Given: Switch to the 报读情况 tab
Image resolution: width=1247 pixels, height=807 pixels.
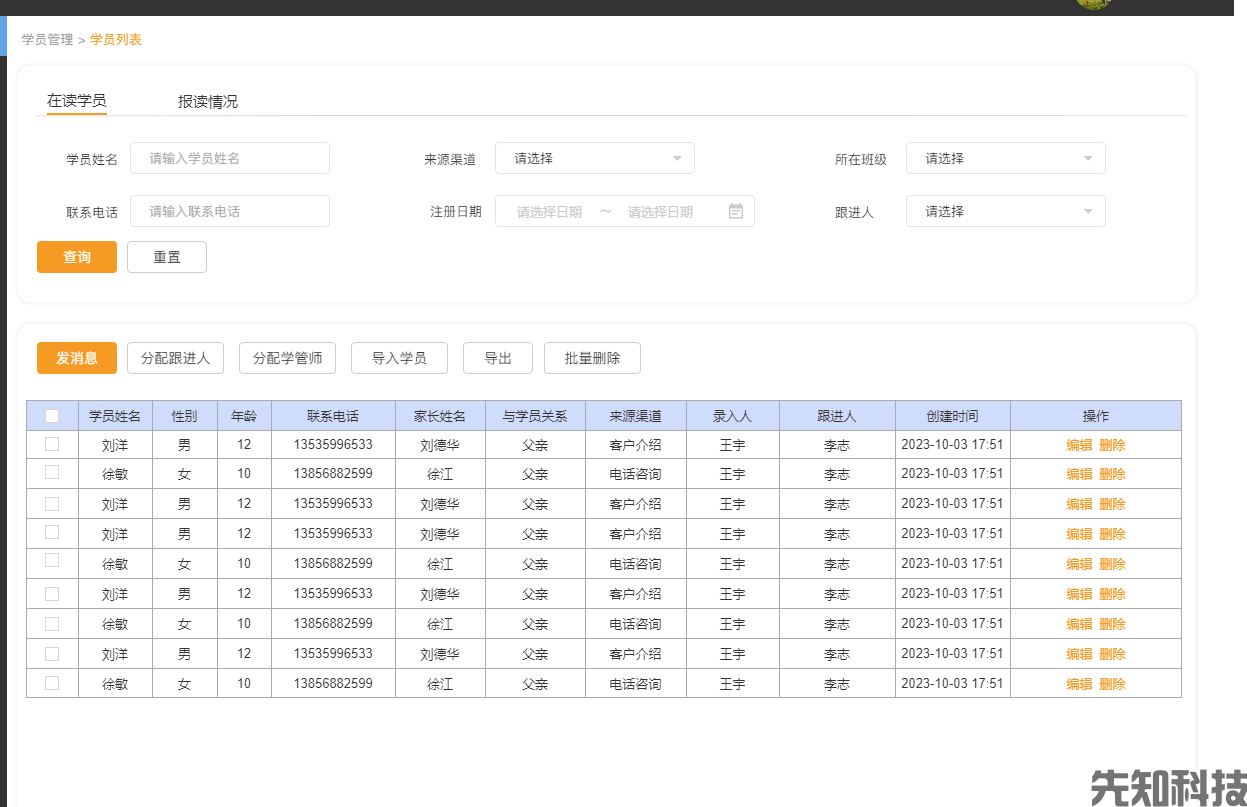Looking at the screenshot, I should click(x=208, y=101).
